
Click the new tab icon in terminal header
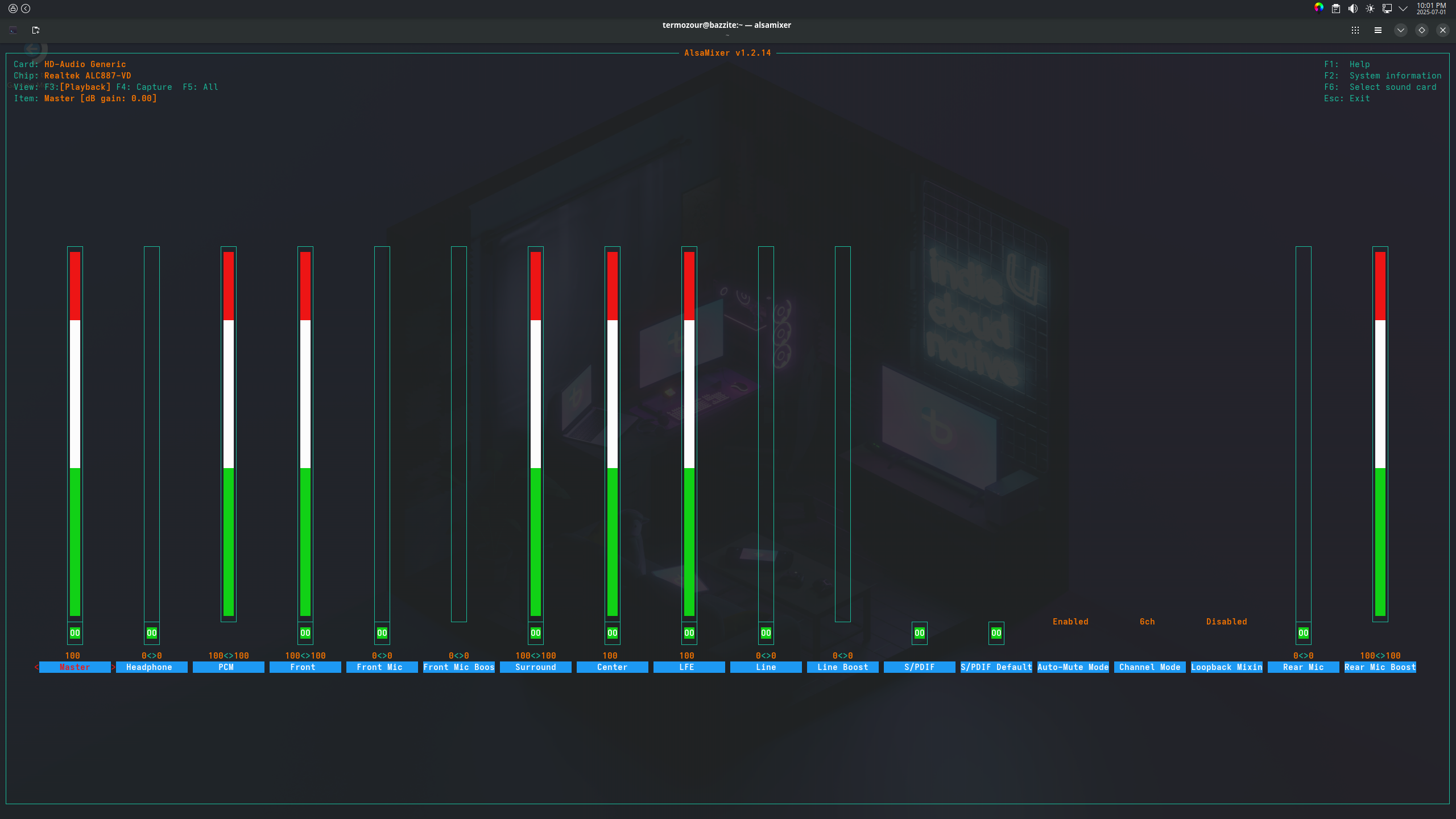[x=36, y=30]
